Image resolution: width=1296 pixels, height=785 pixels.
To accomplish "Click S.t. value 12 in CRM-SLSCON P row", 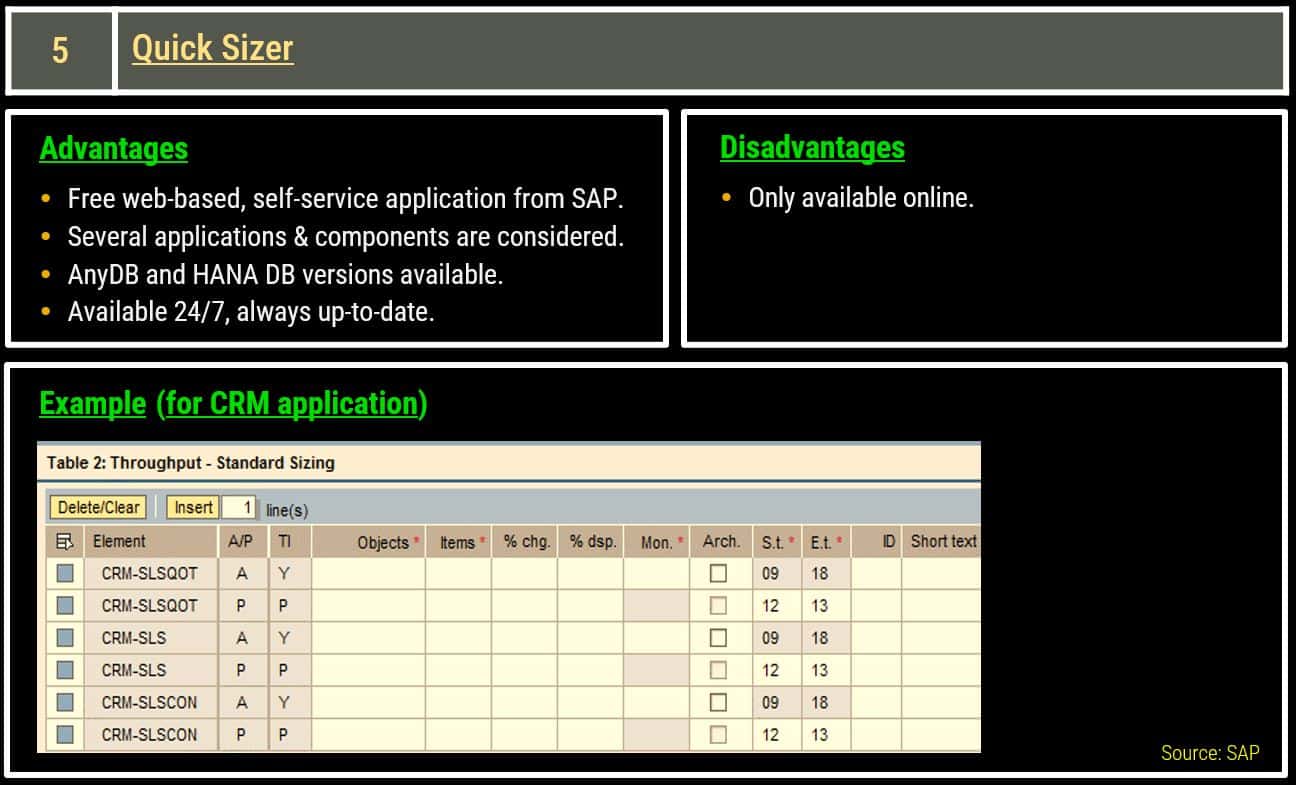I will 770,734.
